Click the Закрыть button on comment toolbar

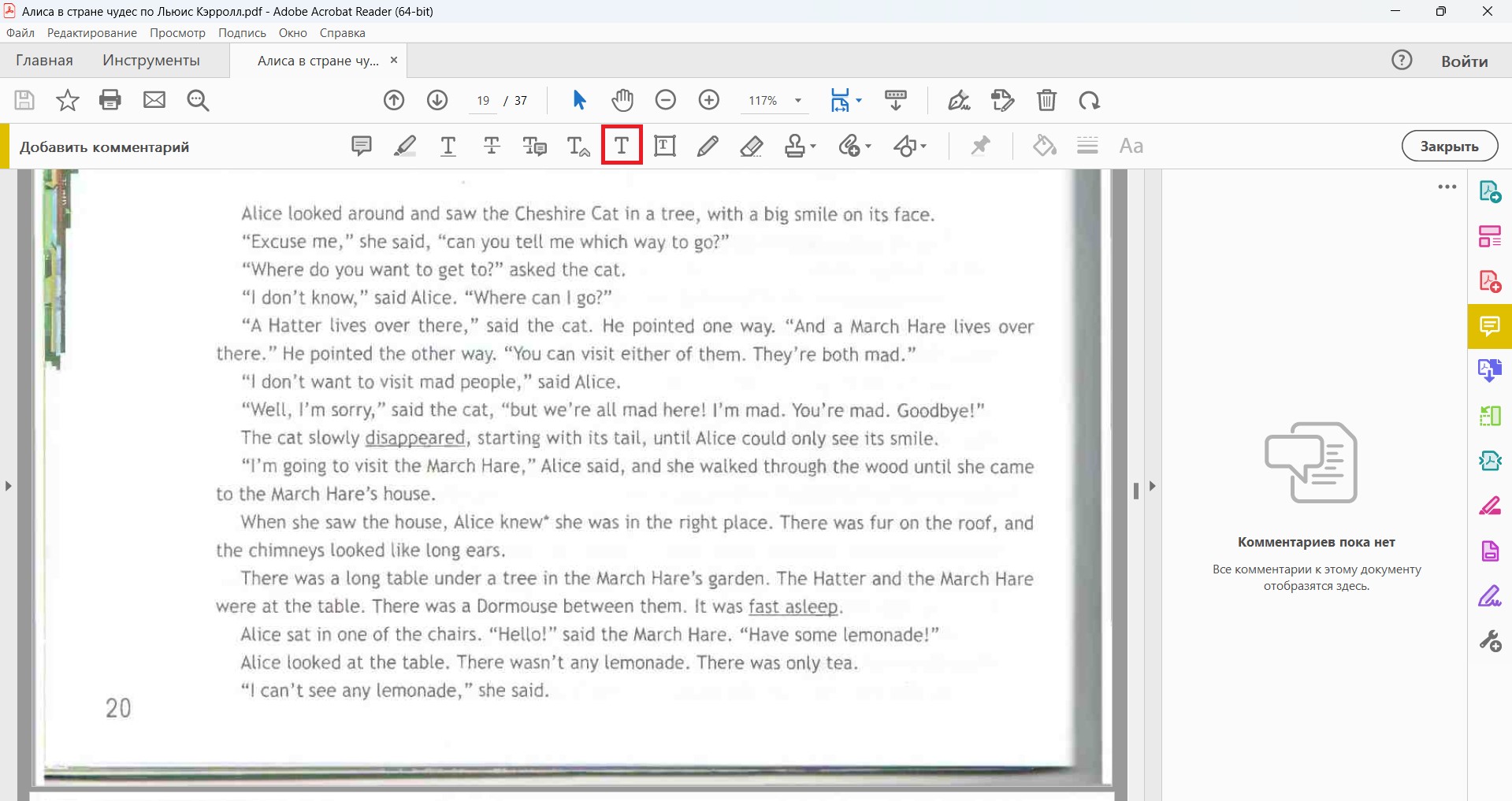pos(1450,146)
